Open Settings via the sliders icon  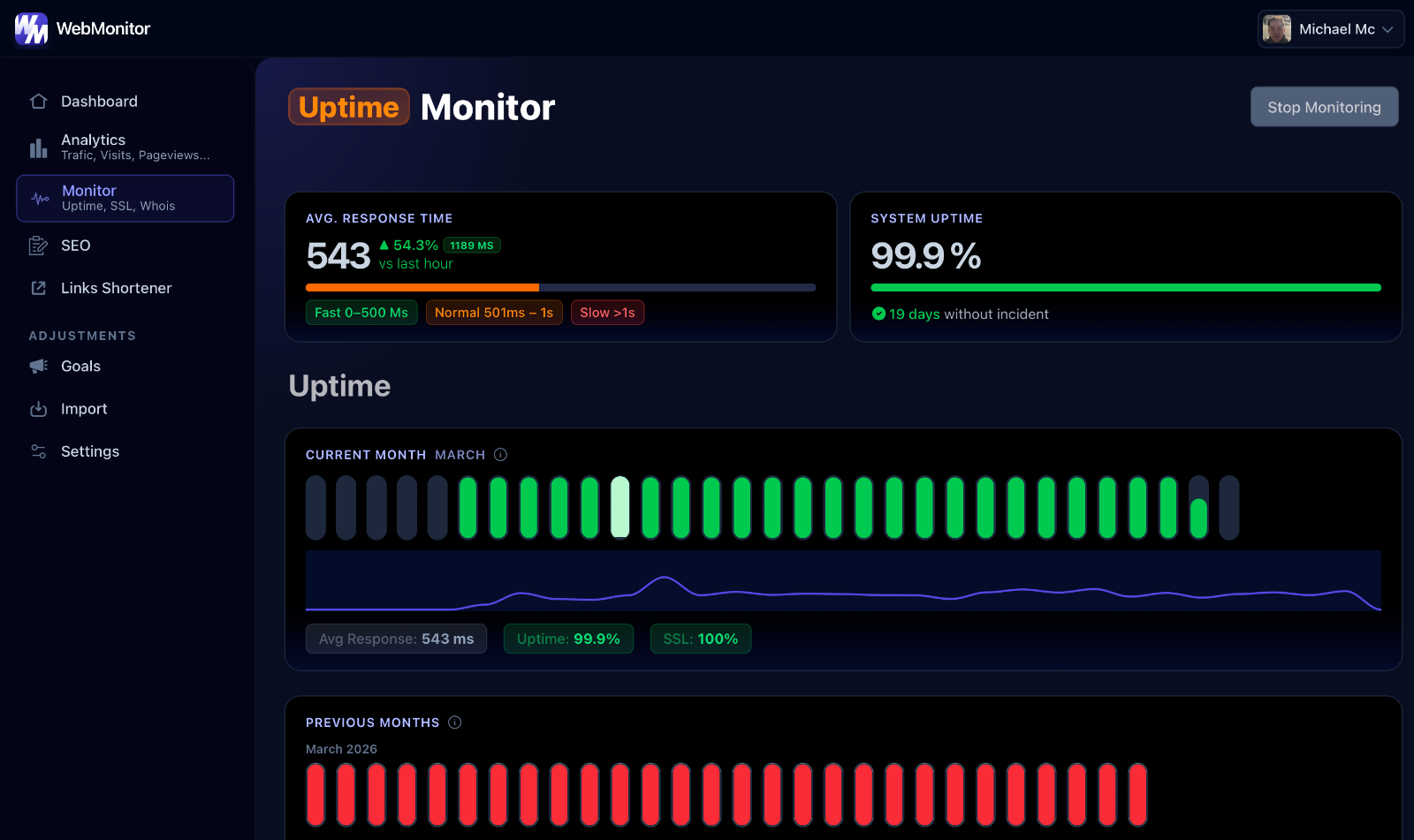pos(38,450)
